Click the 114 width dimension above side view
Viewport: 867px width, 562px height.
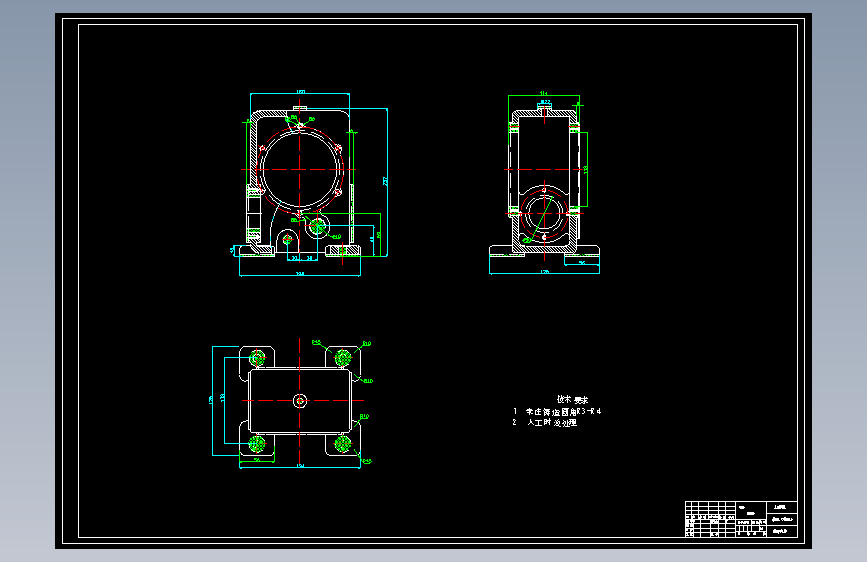(x=544, y=93)
